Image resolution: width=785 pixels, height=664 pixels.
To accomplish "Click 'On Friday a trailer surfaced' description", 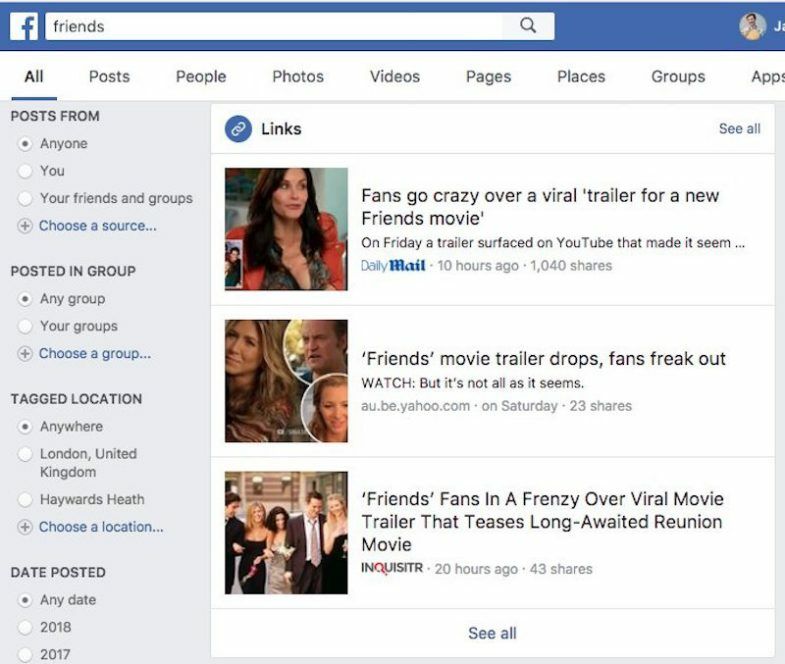I will tap(553, 243).
